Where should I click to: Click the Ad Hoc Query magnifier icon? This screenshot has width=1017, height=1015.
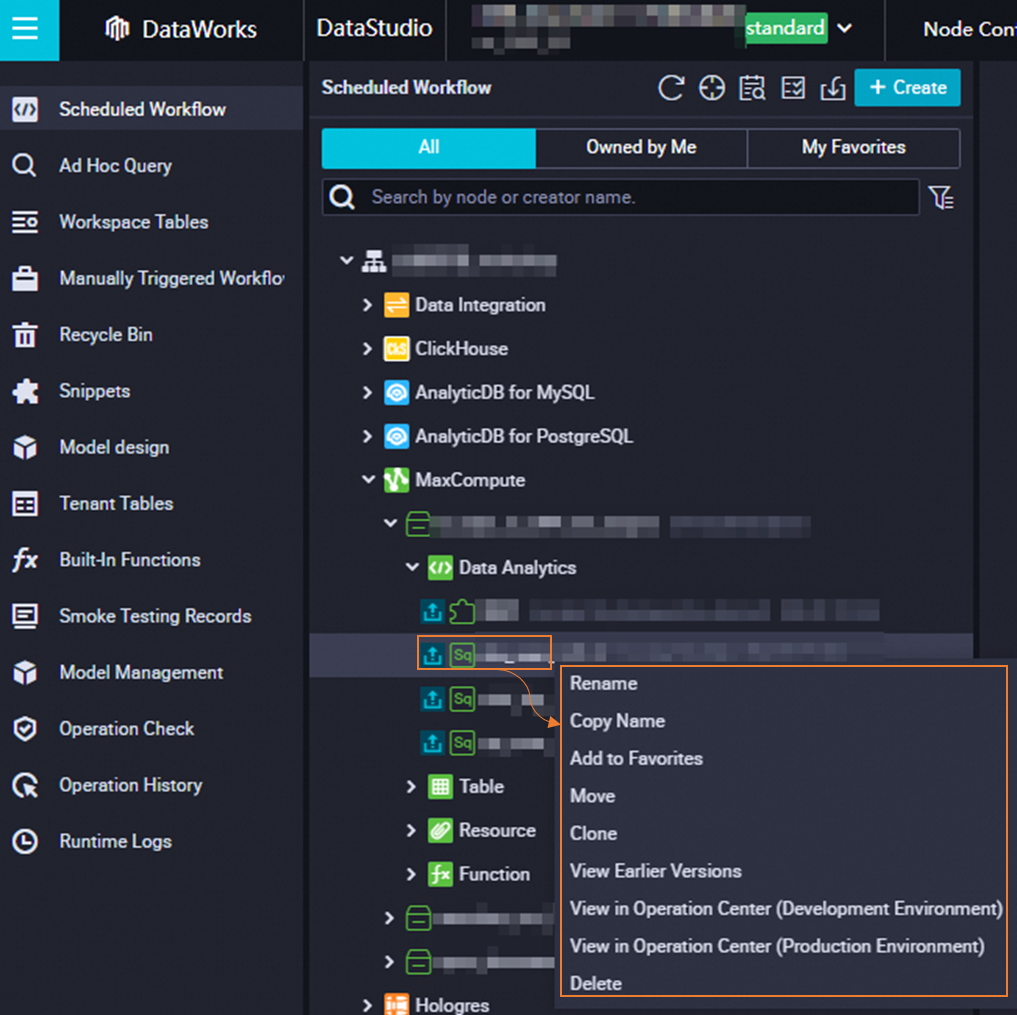coord(25,165)
